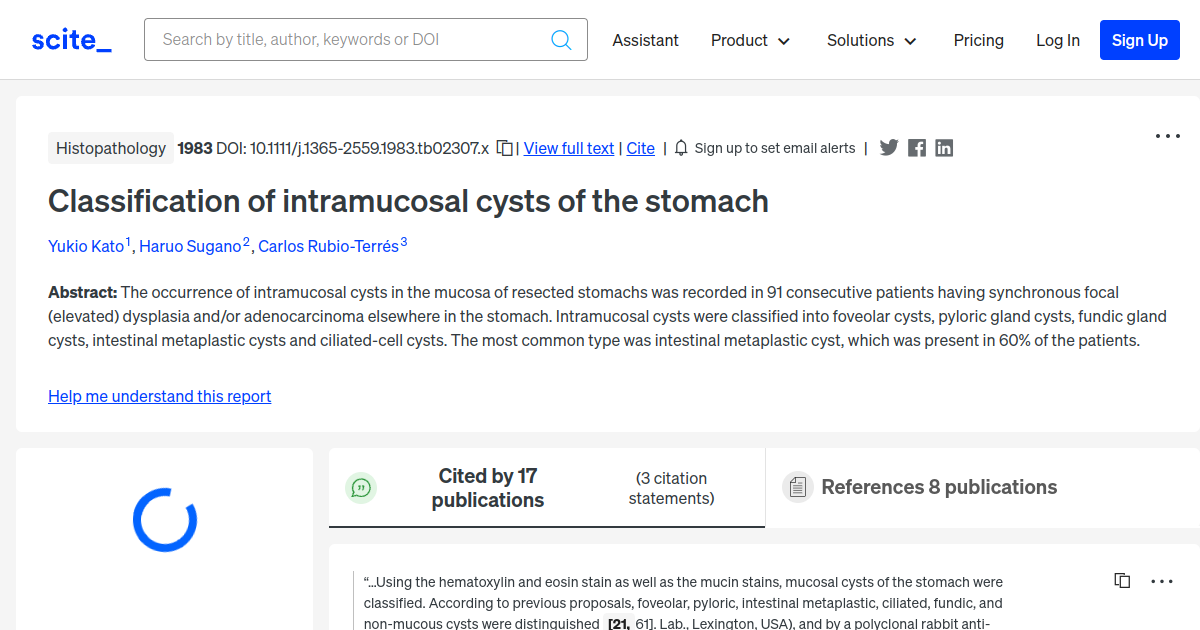Share on LinkedIn icon
Screen dimensions: 1200x630
tap(944, 148)
